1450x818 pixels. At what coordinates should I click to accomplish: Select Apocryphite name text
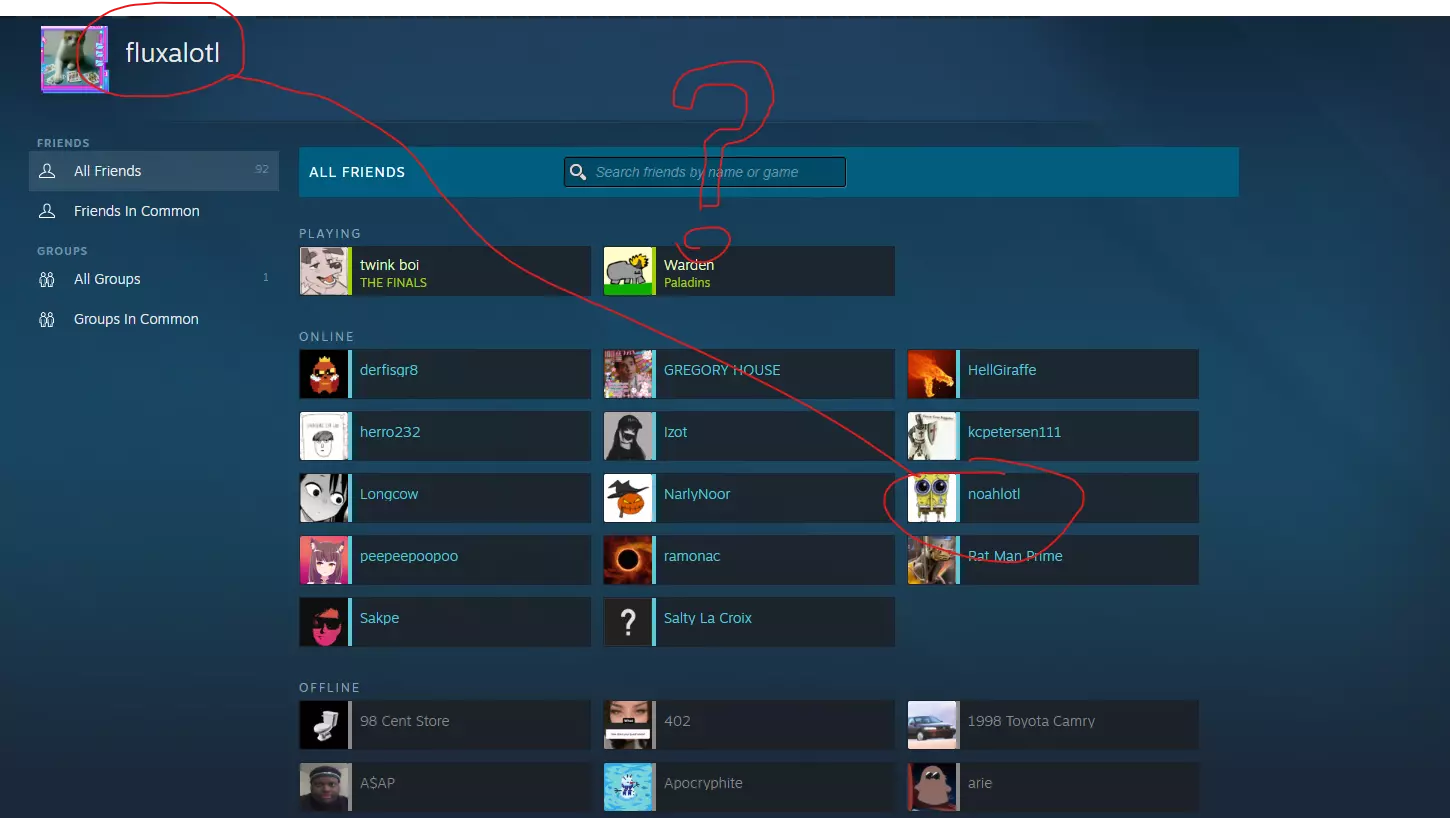coord(703,783)
